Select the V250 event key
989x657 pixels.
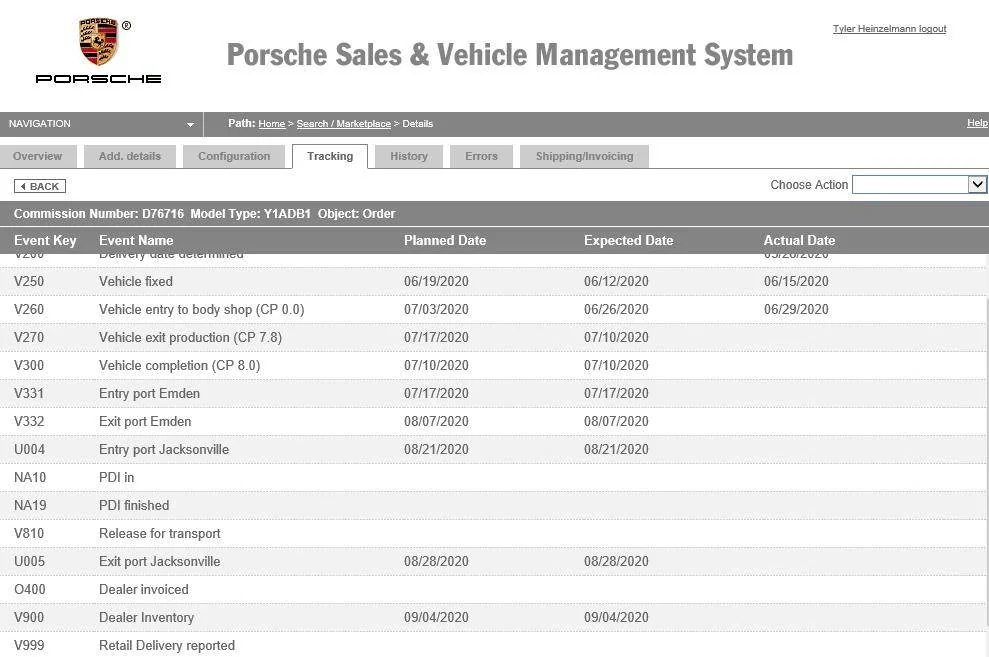29,281
